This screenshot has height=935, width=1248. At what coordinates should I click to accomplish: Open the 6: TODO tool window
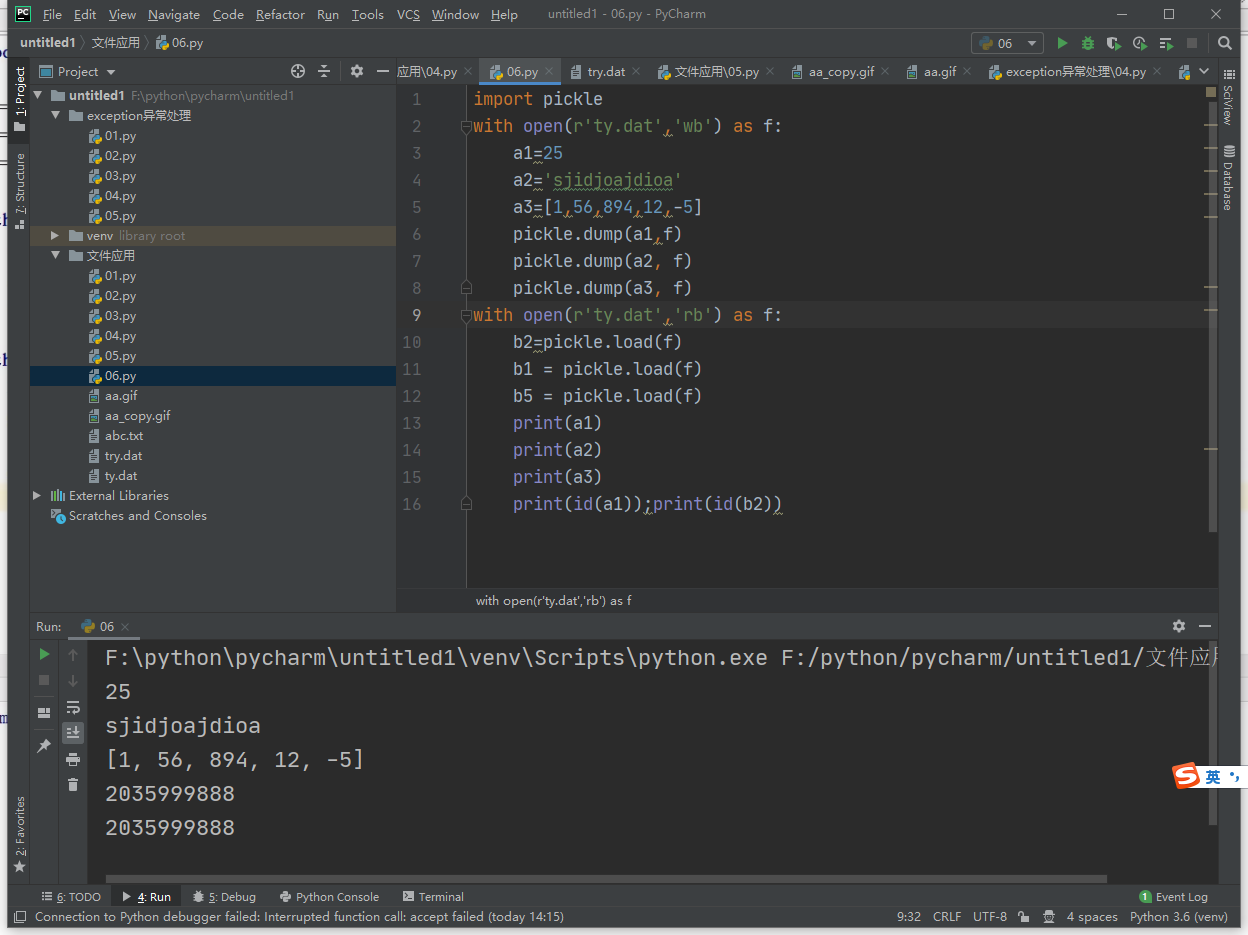point(71,897)
